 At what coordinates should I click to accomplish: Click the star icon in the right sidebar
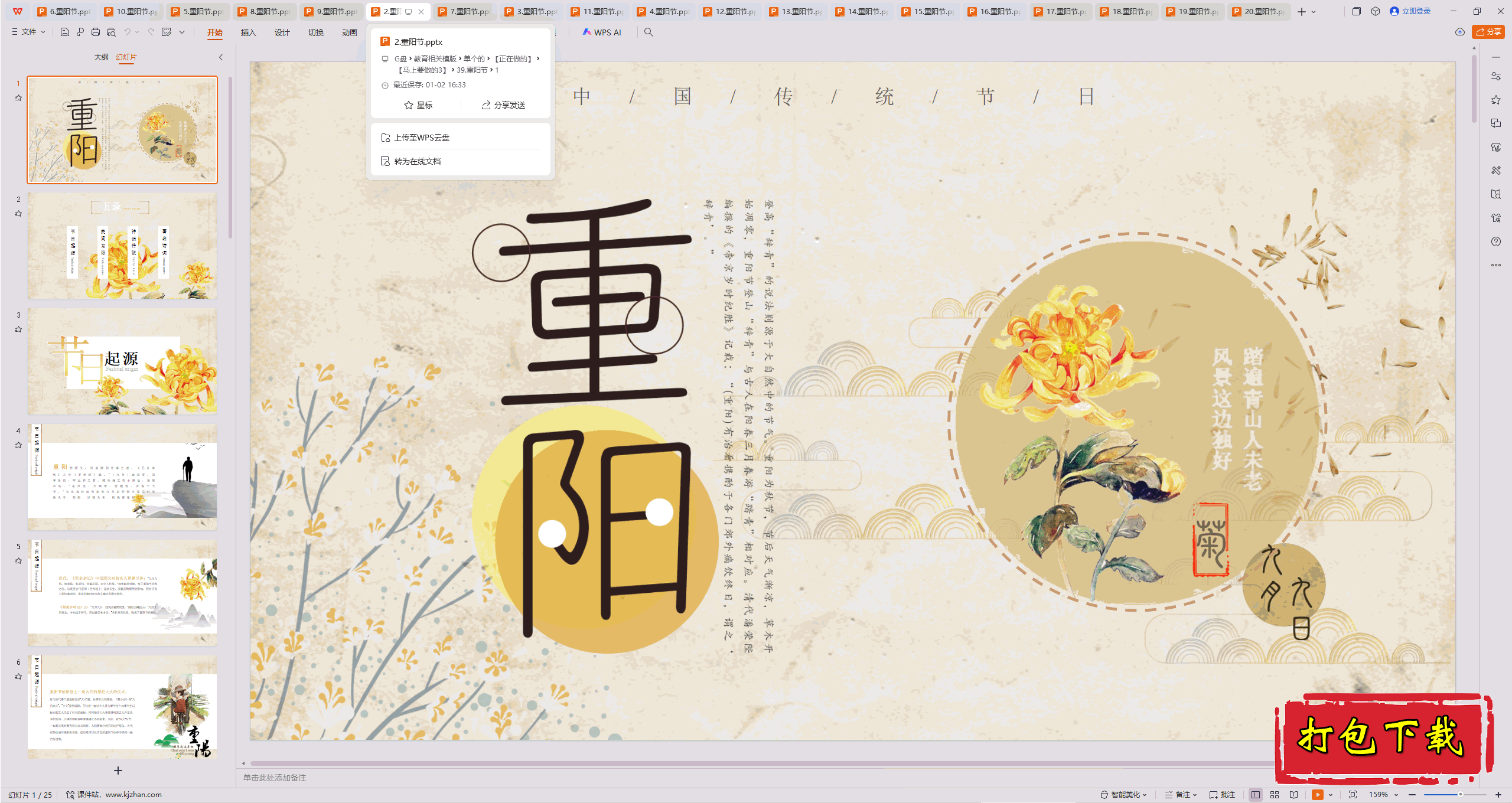point(1496,100)
